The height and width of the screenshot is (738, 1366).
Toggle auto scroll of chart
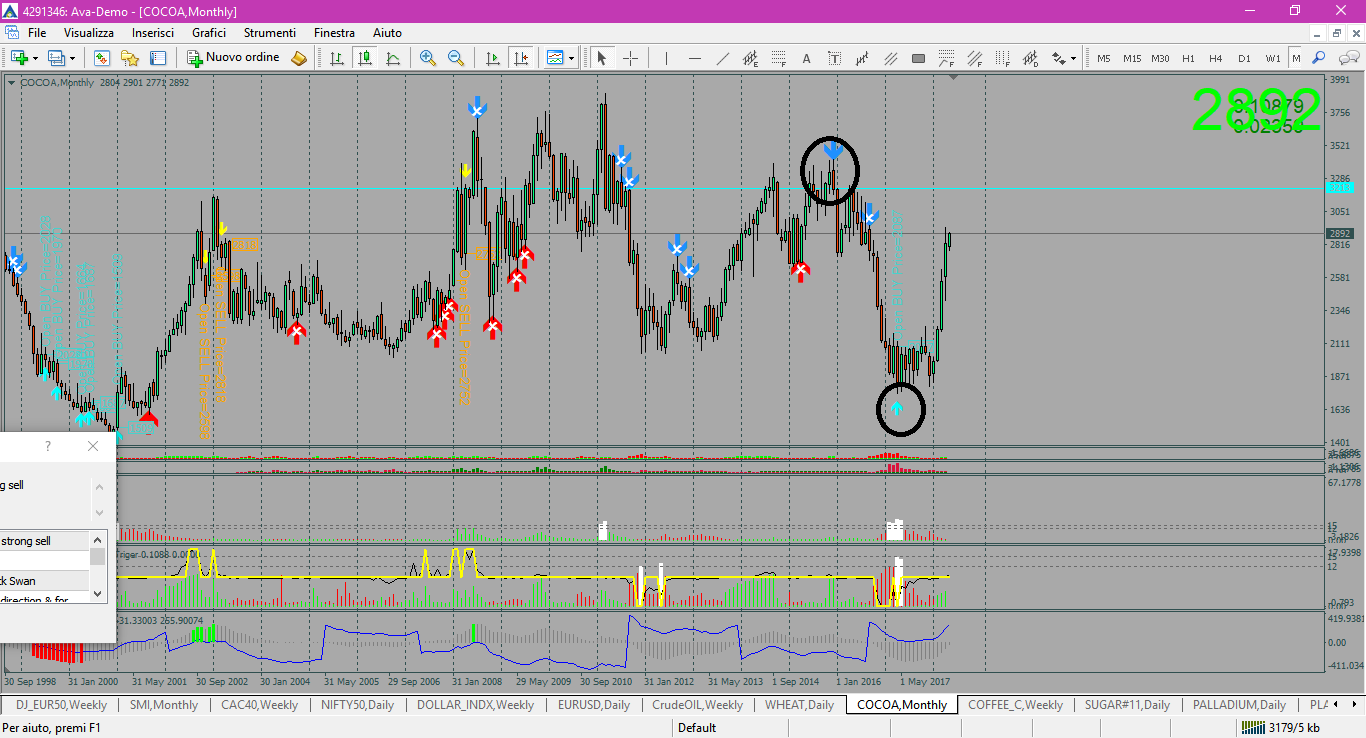coord(492,58)
